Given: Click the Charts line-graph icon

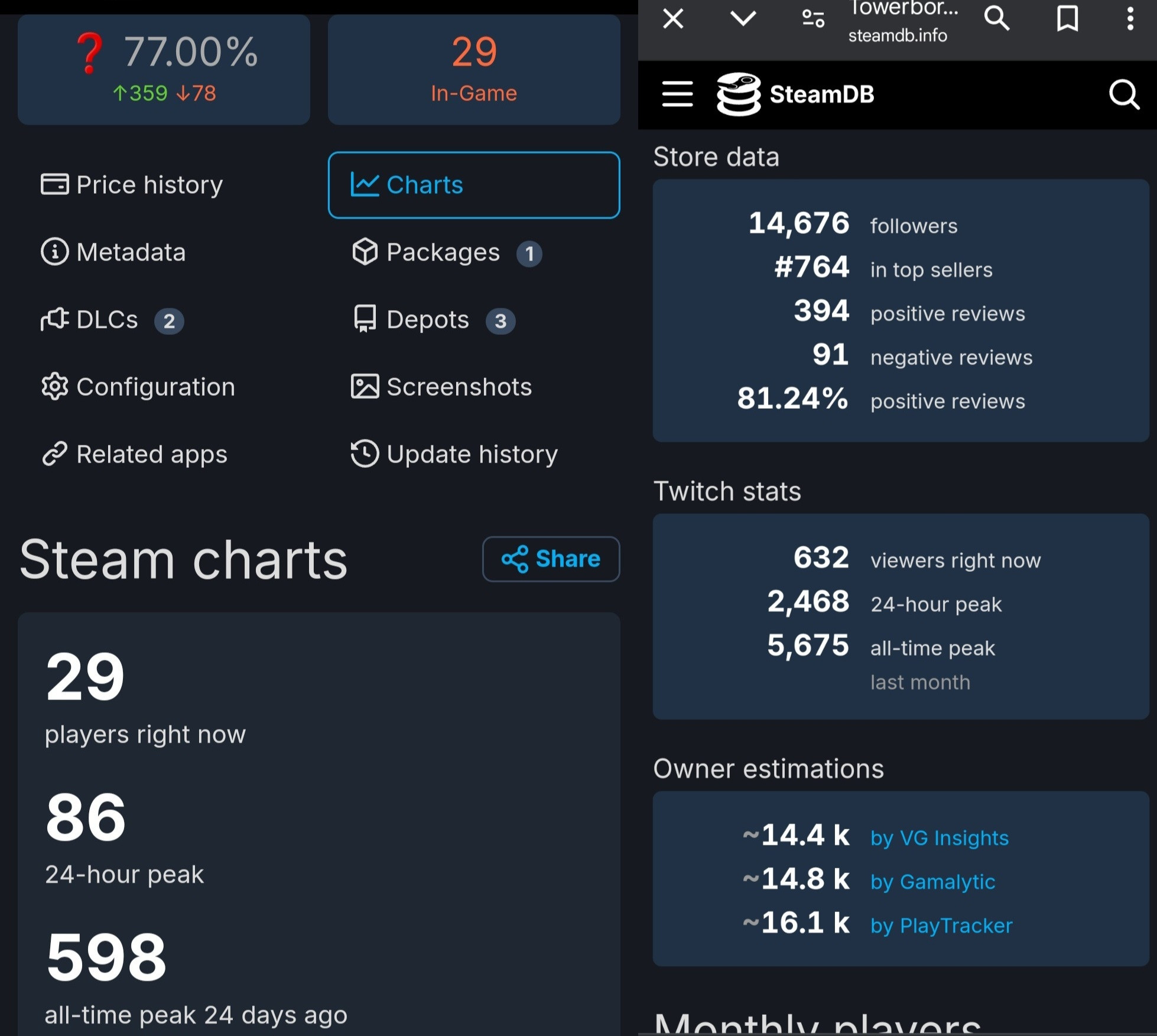Looking at the screenshot, I should pos(365,184).
